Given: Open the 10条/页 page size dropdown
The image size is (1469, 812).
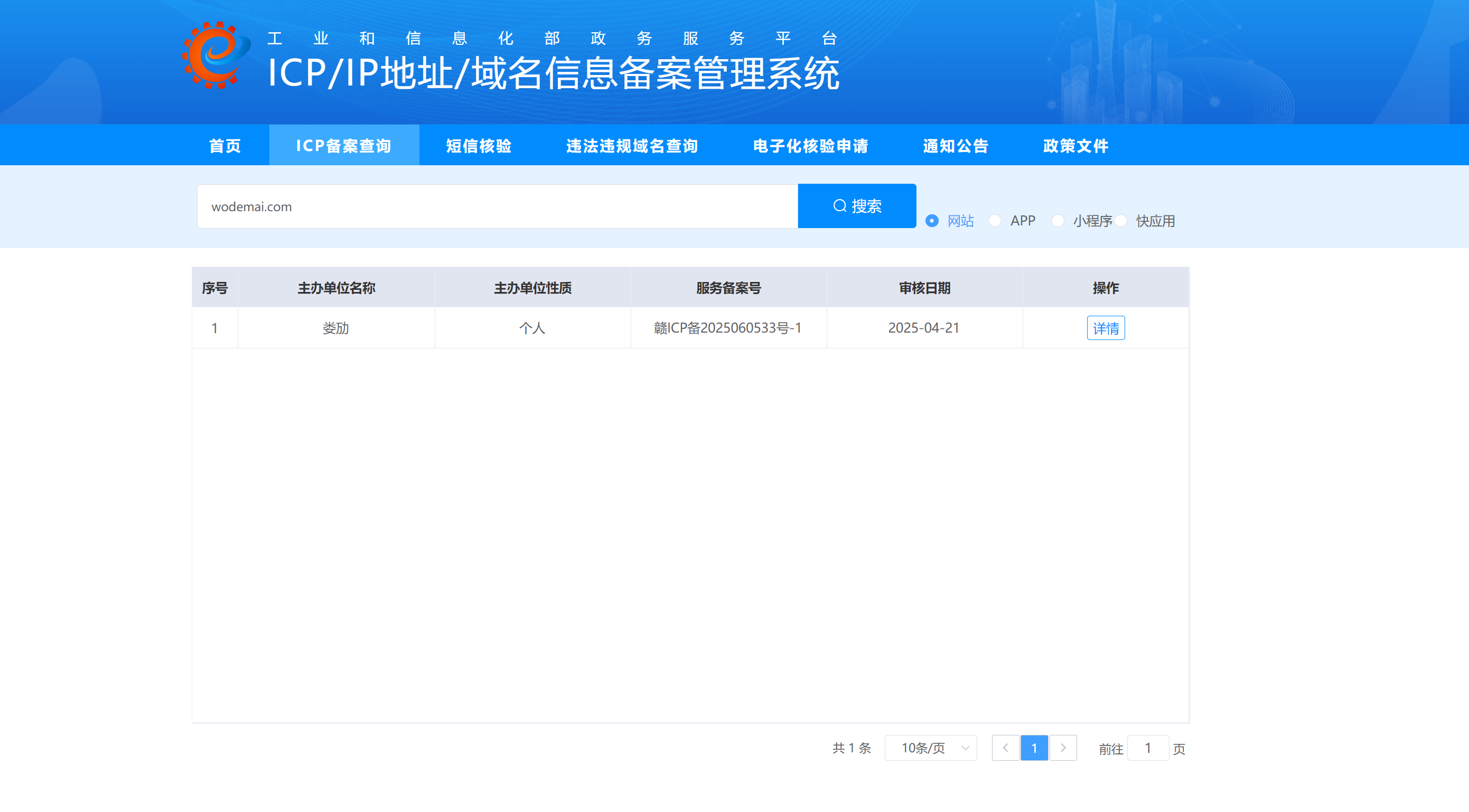Looking at the screenshot, I should [x=931, y=748].
